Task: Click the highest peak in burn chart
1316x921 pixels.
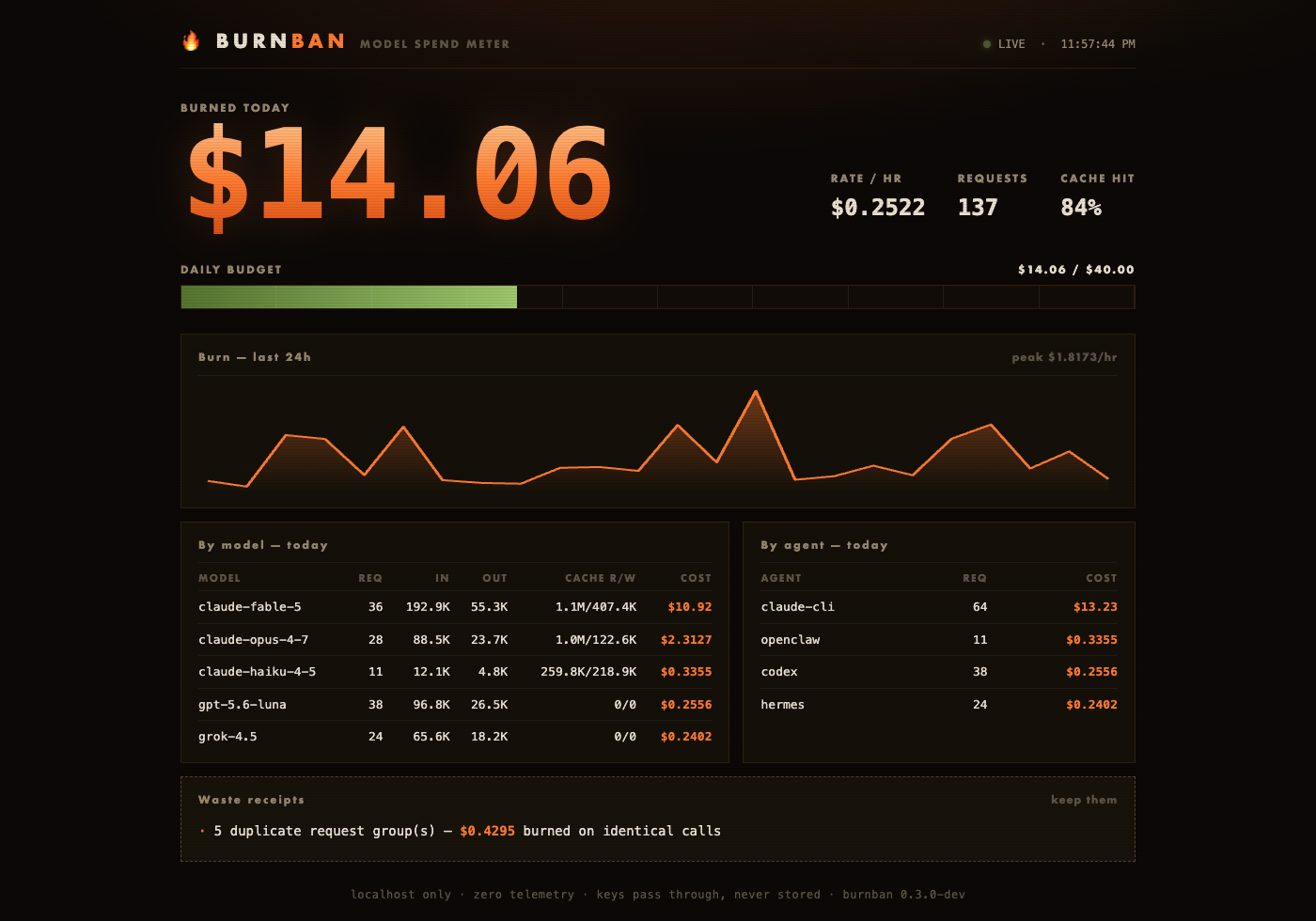Action: [x=756, y=392]
